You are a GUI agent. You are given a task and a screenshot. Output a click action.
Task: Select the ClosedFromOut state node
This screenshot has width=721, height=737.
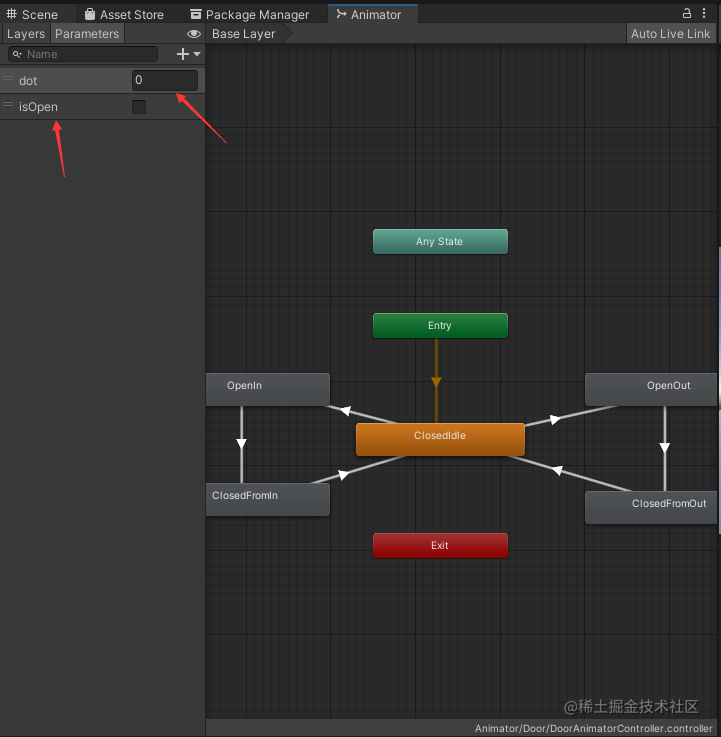[651, 507]
